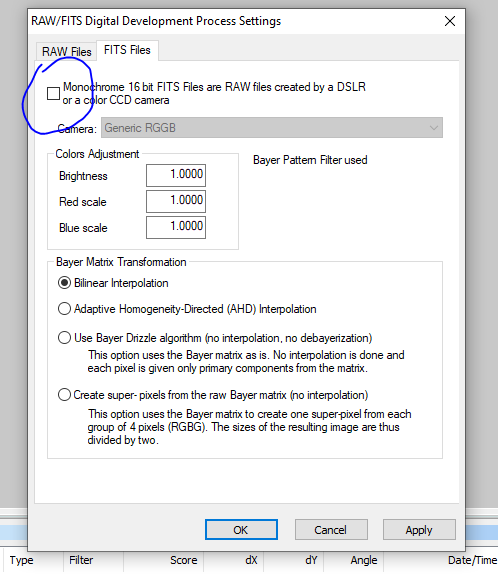
Task: Confirm settings with the OK button
Action: (x=241, y=530)
